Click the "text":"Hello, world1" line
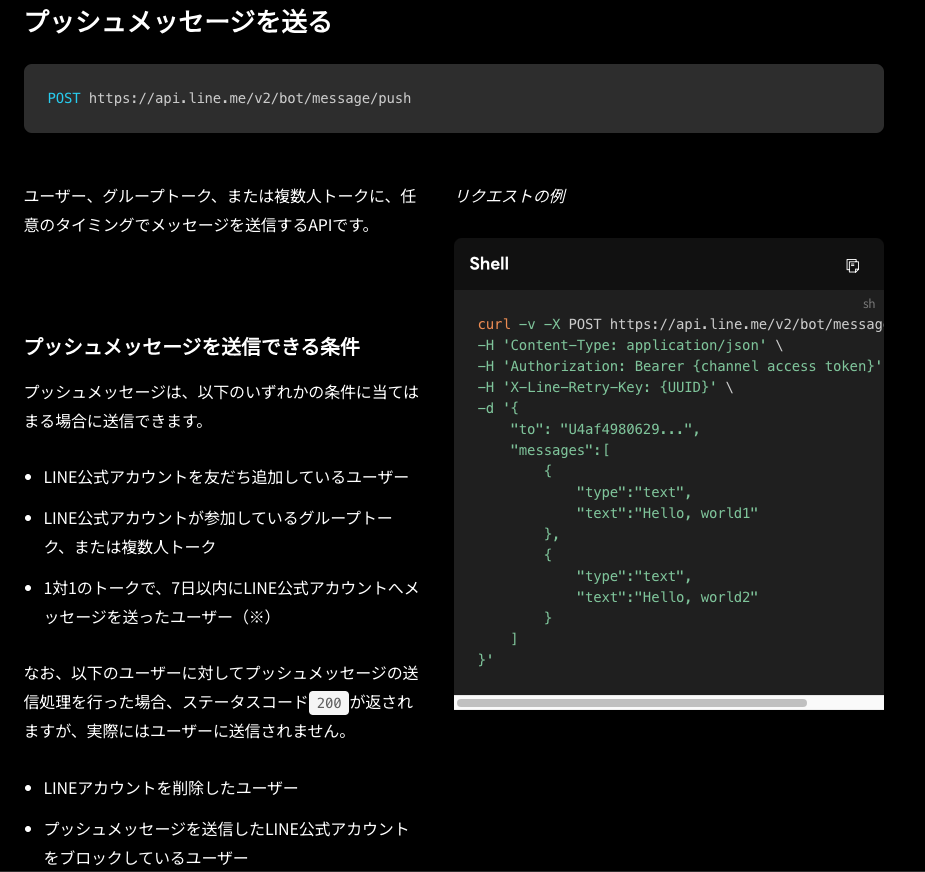Viewport: 925px width, 872px height. click(667, 513)
